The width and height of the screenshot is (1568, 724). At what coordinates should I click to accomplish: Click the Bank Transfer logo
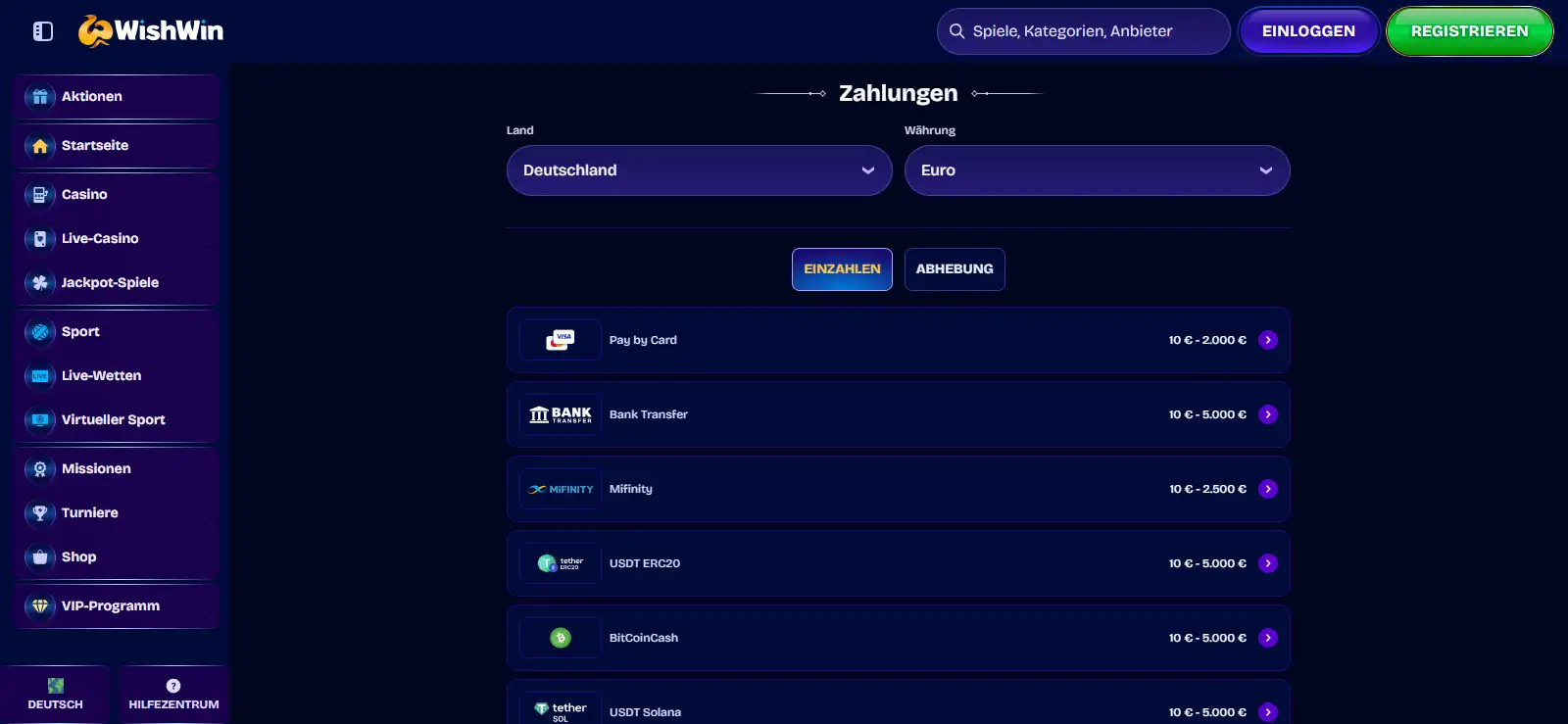561,414
